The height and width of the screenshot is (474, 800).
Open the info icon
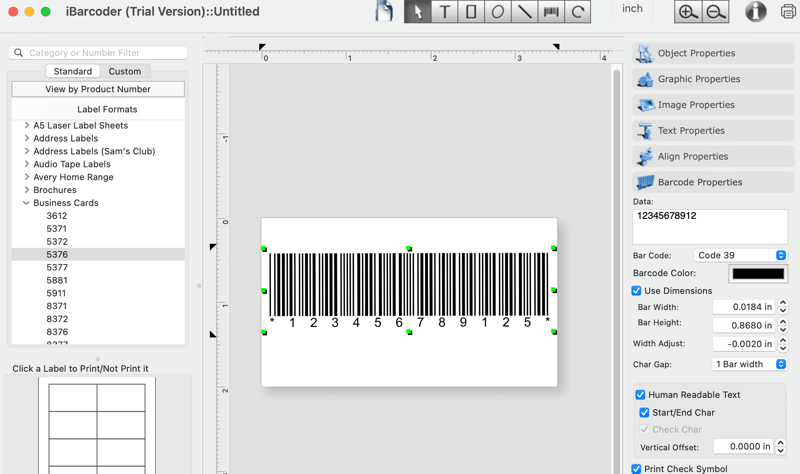point(756,11)
